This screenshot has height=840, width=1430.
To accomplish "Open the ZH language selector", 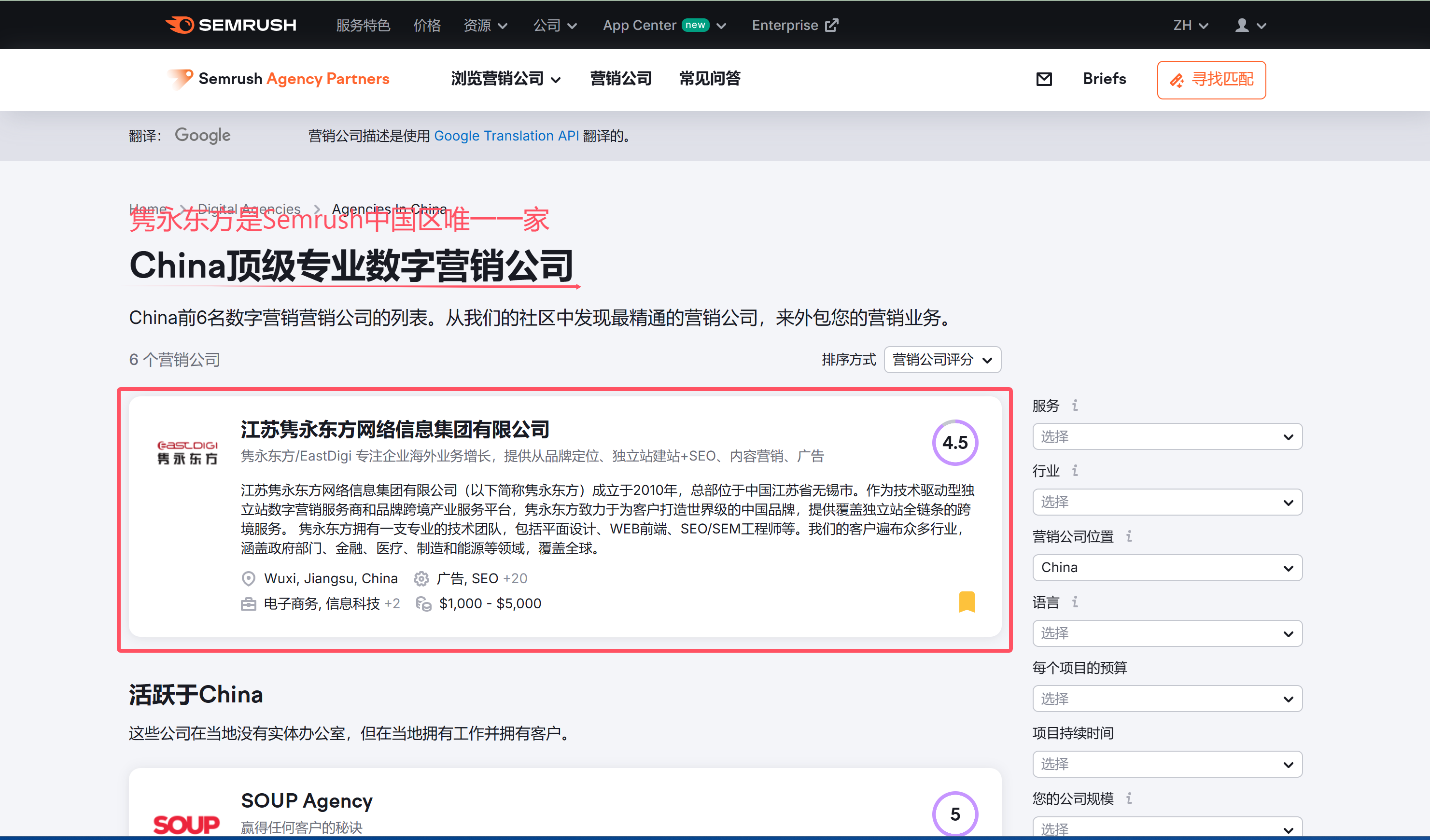I will point(1191,25).
